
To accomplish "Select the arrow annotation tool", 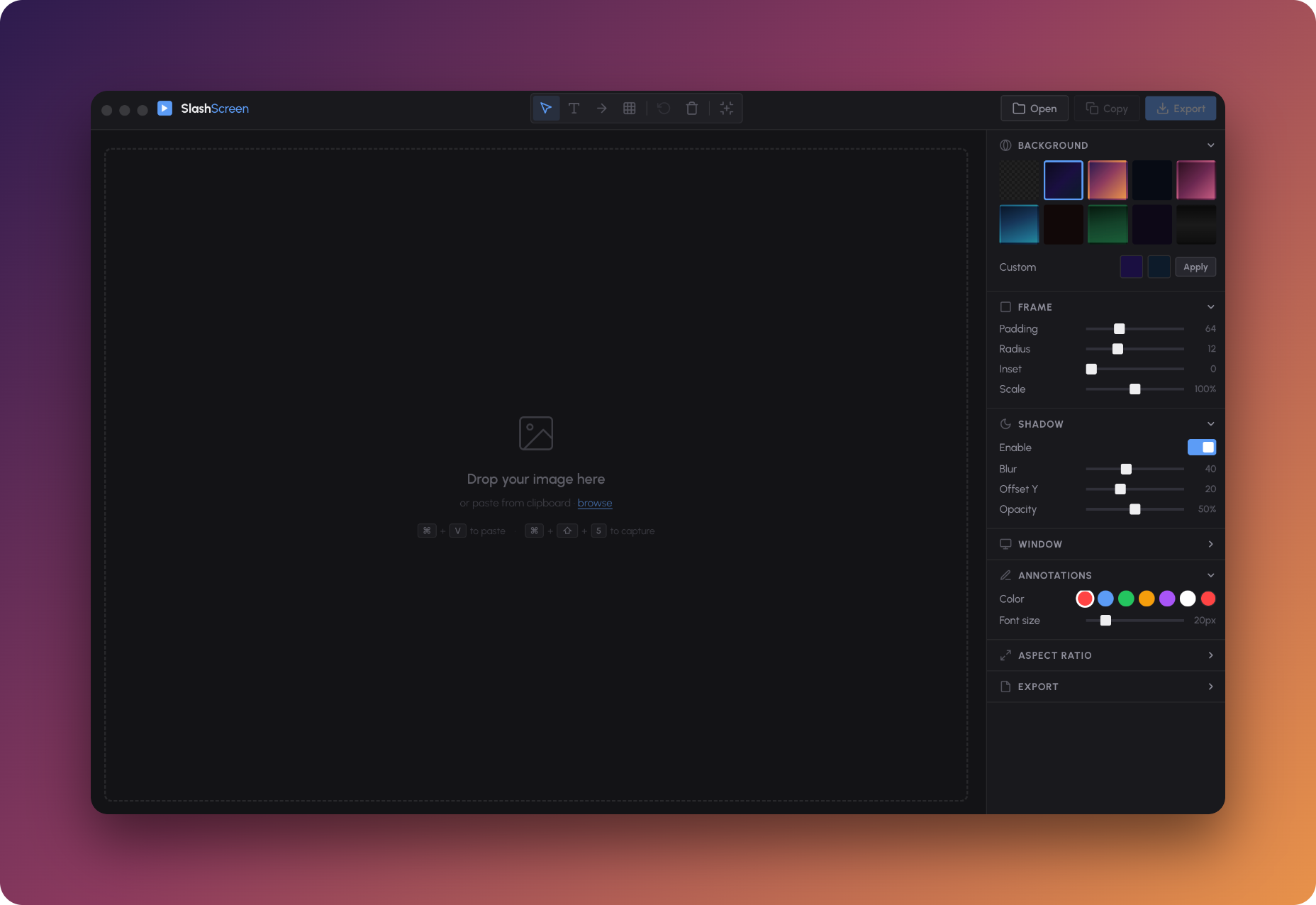I will point(601,108).
